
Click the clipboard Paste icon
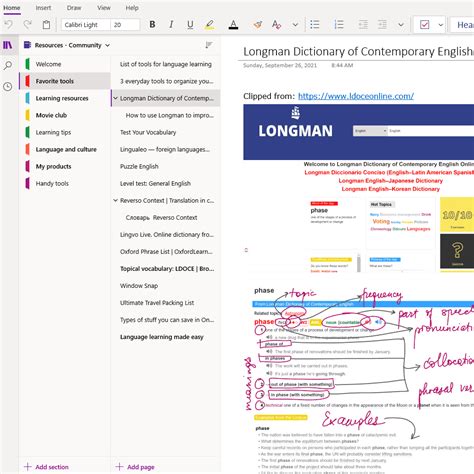tap(46, 24)
